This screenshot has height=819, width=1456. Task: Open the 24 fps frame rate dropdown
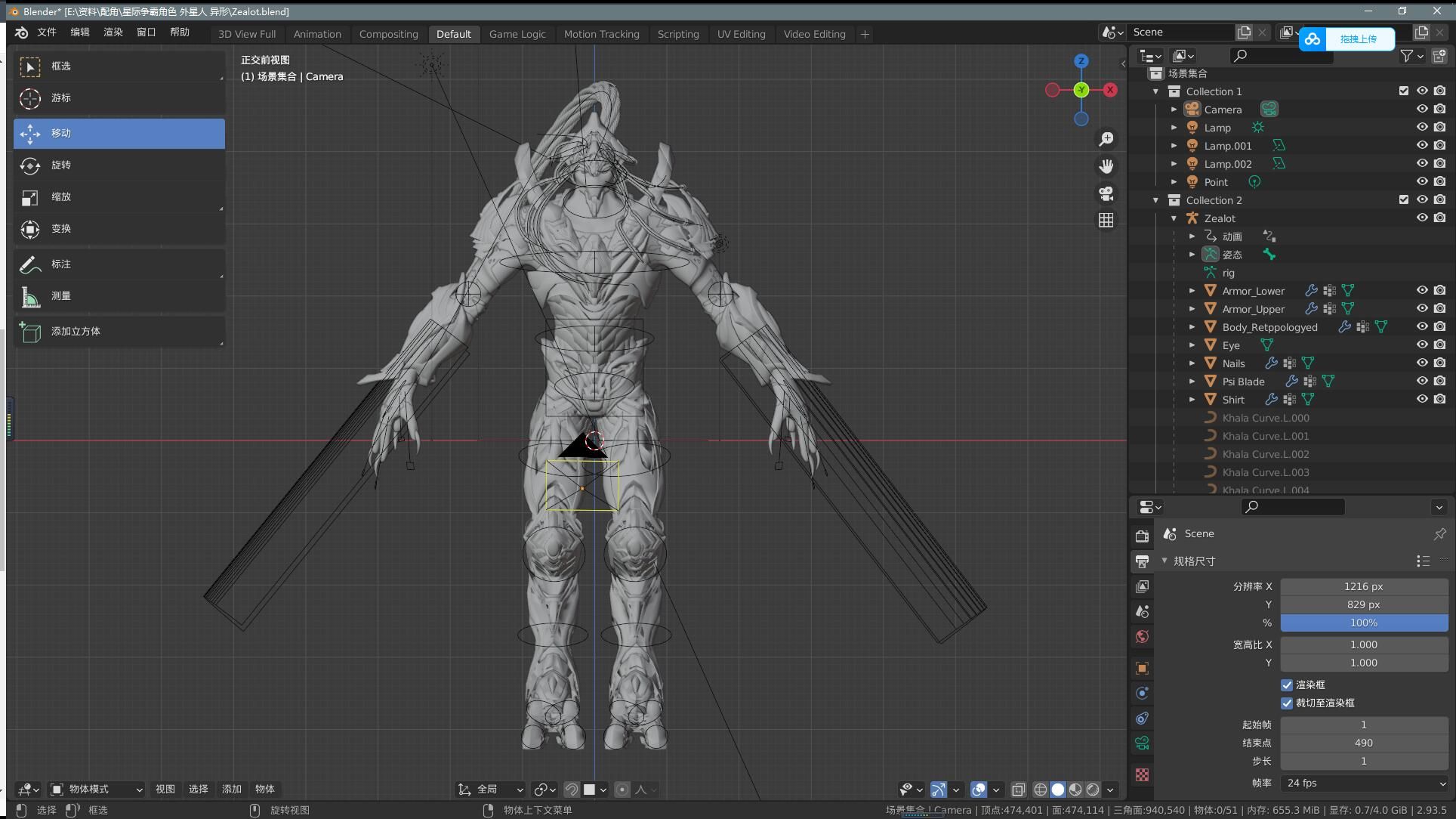point(1364,783)
